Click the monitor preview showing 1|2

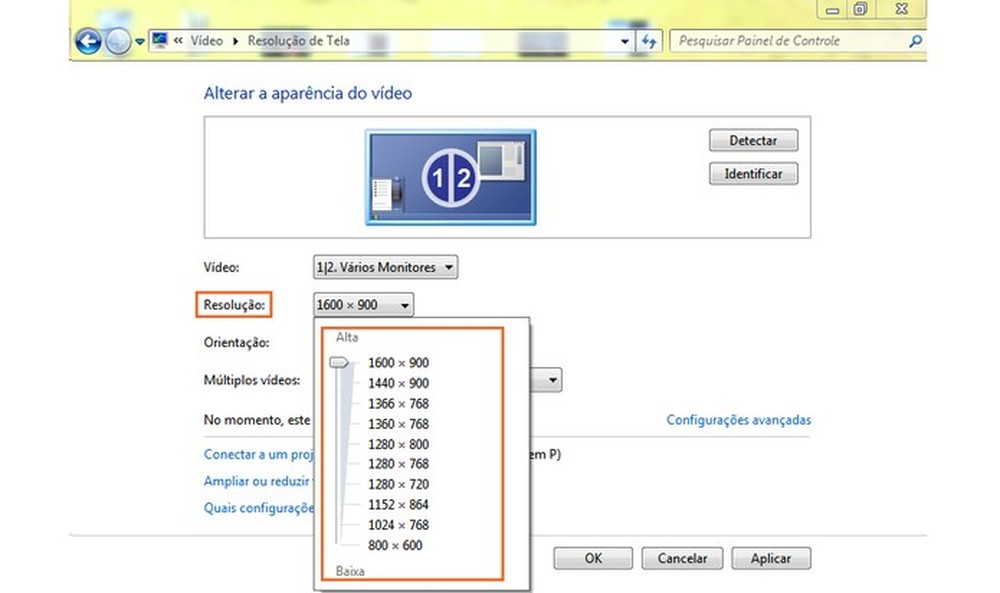449,176
